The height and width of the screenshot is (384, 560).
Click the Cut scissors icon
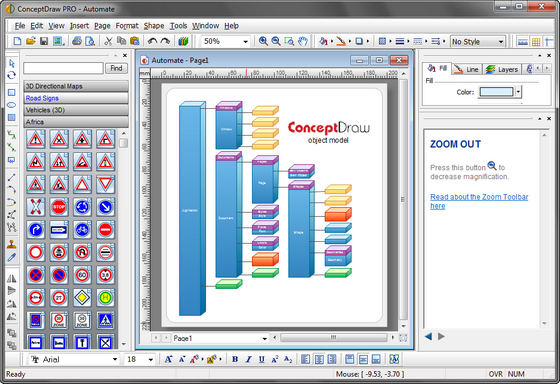pyautogui.click(x=108, y=41)
